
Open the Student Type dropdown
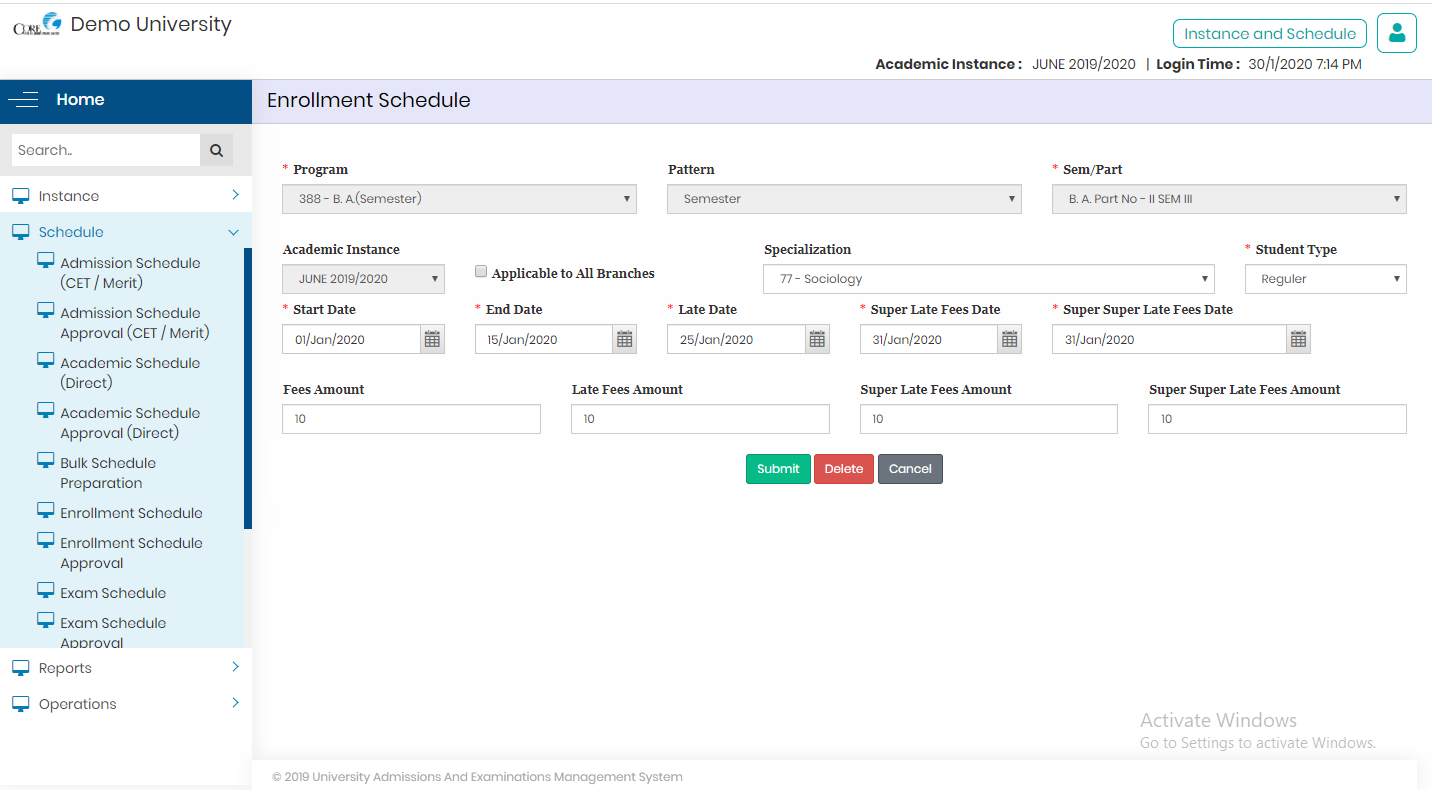click(x=1325, y=279)
